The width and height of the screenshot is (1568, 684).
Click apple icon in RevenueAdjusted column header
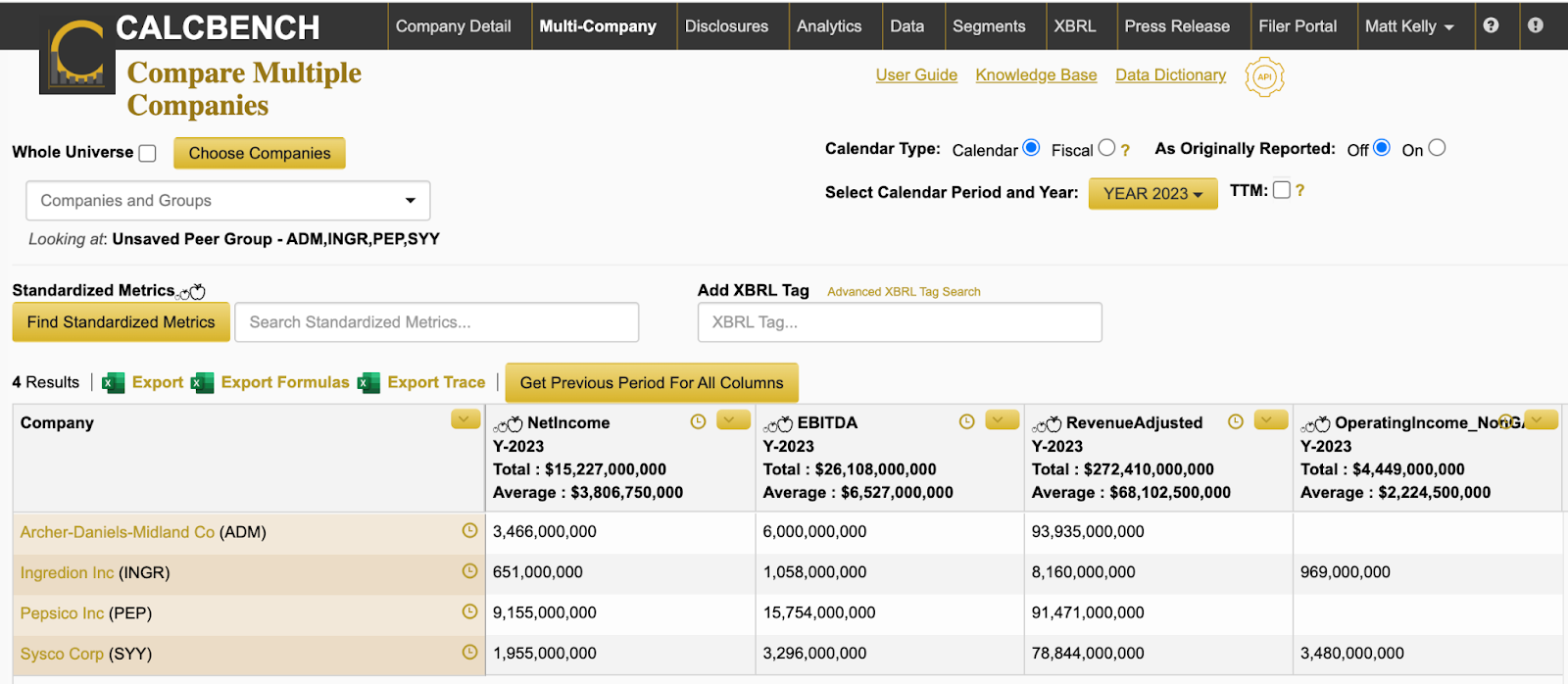[1047, 424]
